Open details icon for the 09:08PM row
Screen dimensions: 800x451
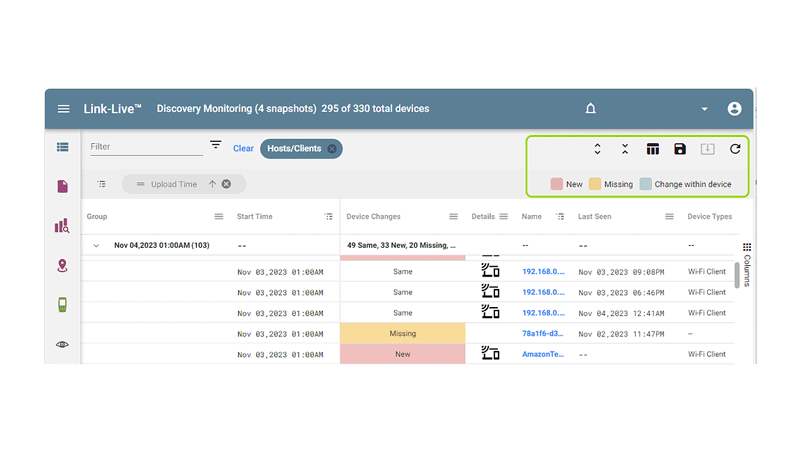pyautogui.click(x=490, y=270)
